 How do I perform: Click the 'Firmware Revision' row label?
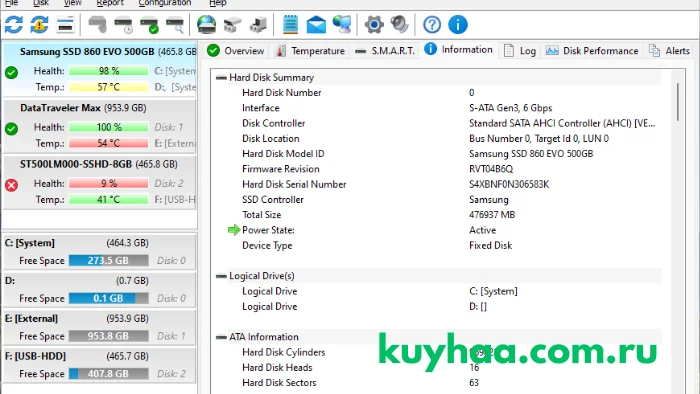pos(280,169)
